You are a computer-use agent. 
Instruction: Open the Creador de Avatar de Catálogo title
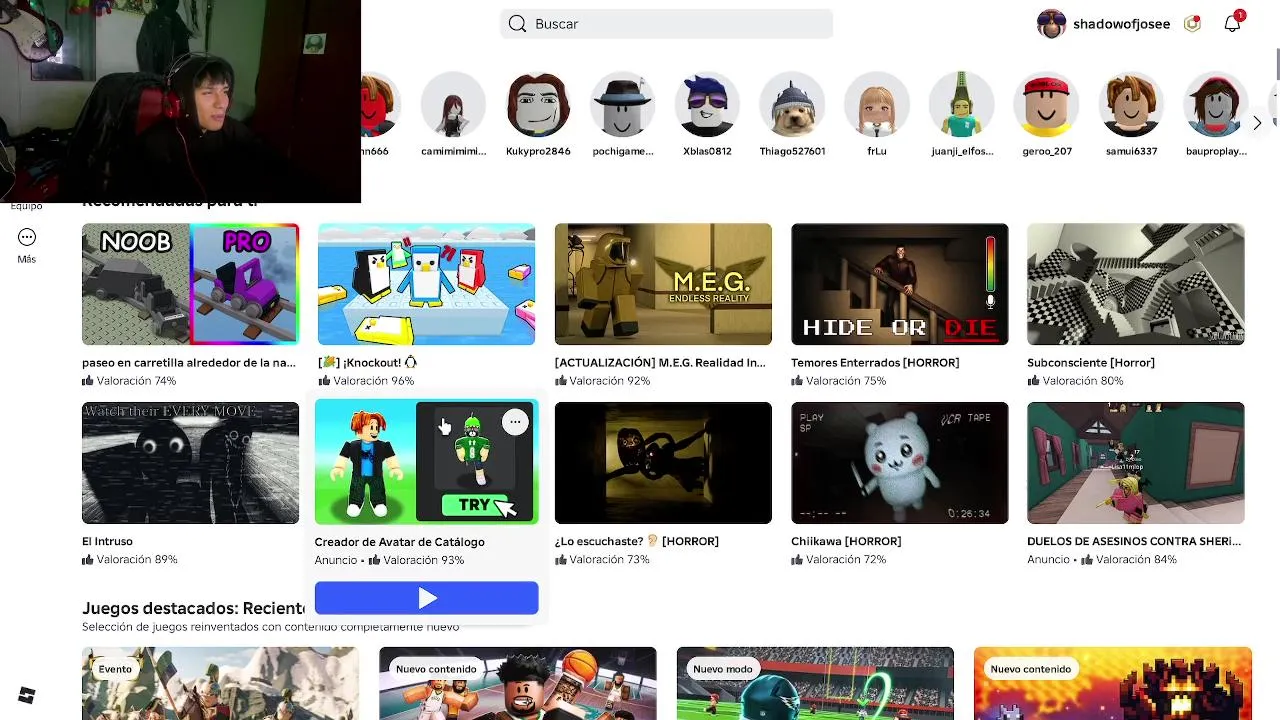click(399, 542)
